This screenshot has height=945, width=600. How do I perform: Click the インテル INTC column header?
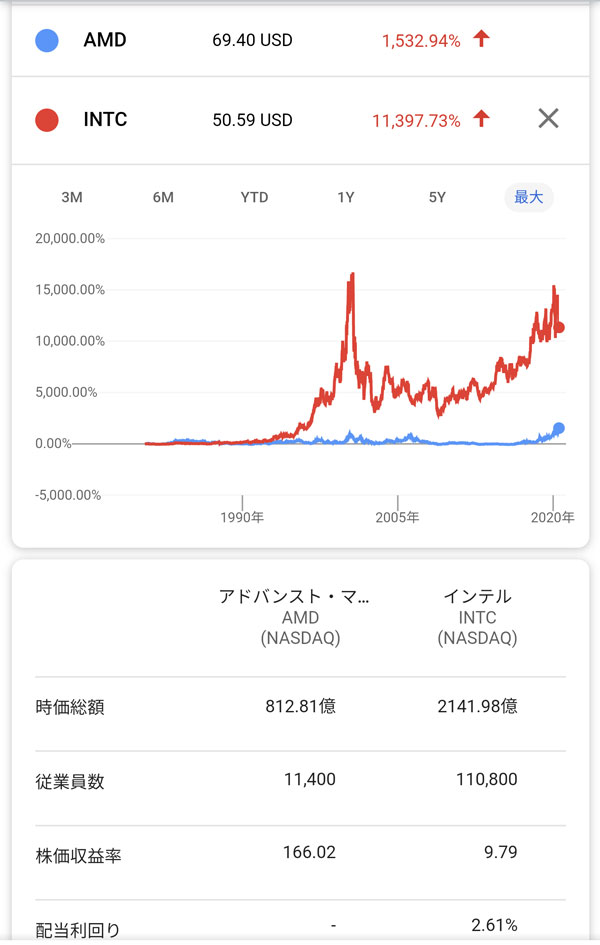click(477, 617)
